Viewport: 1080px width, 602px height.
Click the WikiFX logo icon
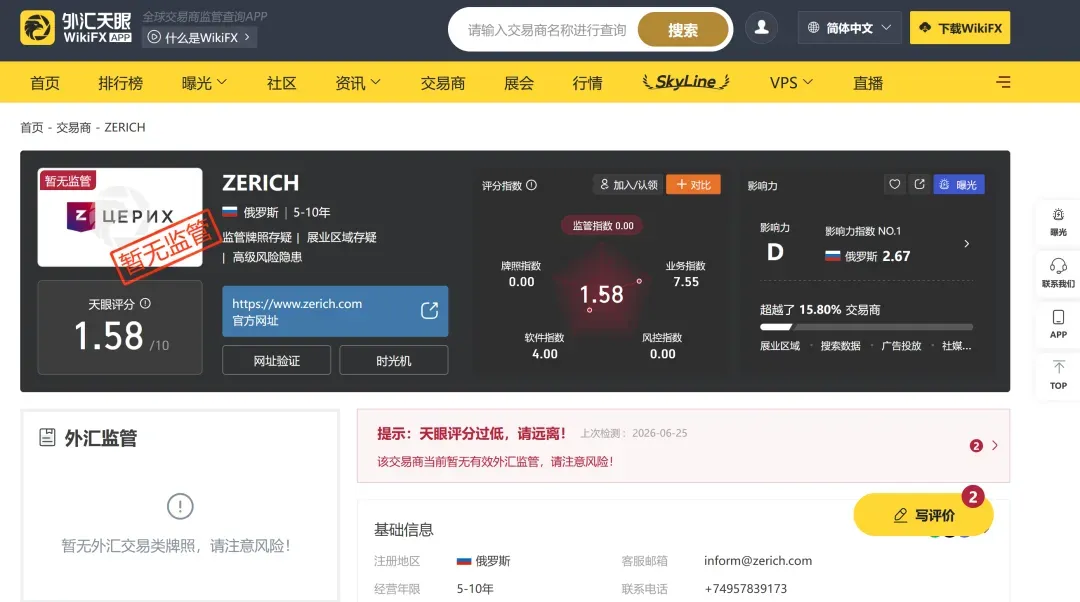tap(37, 28)
